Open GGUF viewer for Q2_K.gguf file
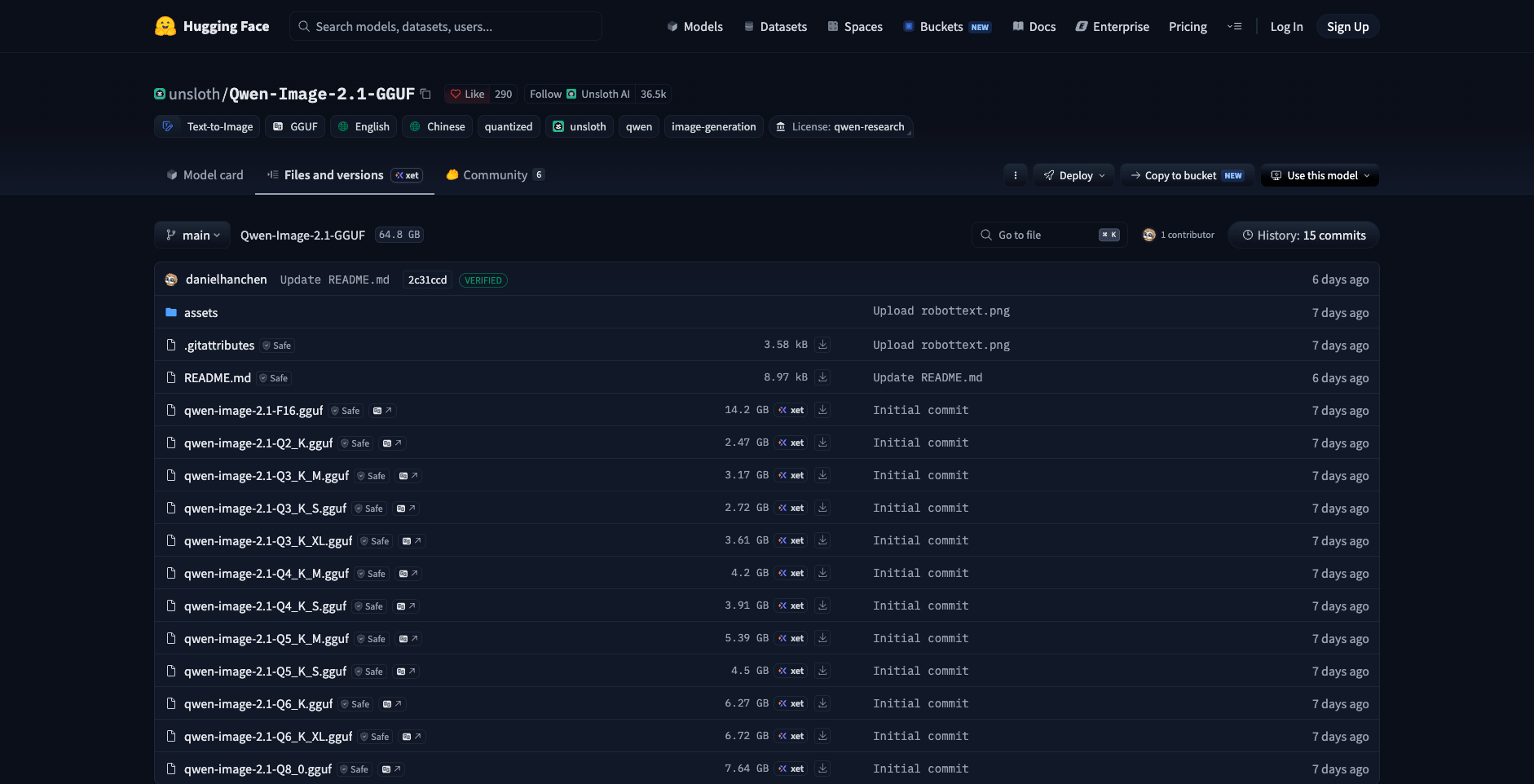The width and height of the screenshot is (1534, 784). tap(392, 443)
